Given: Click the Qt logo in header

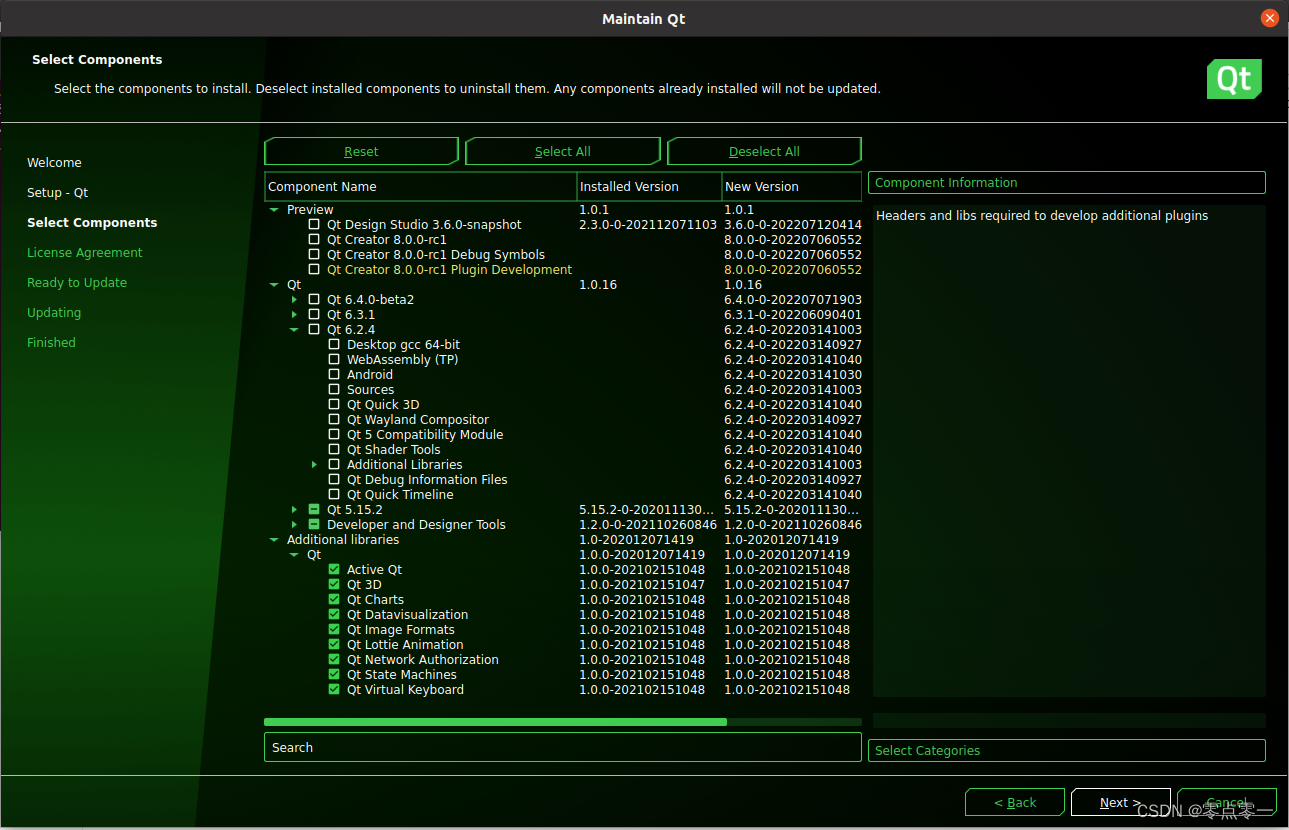Looking at the screenshot, I should pyautogui.click(x=1234, y=79).
